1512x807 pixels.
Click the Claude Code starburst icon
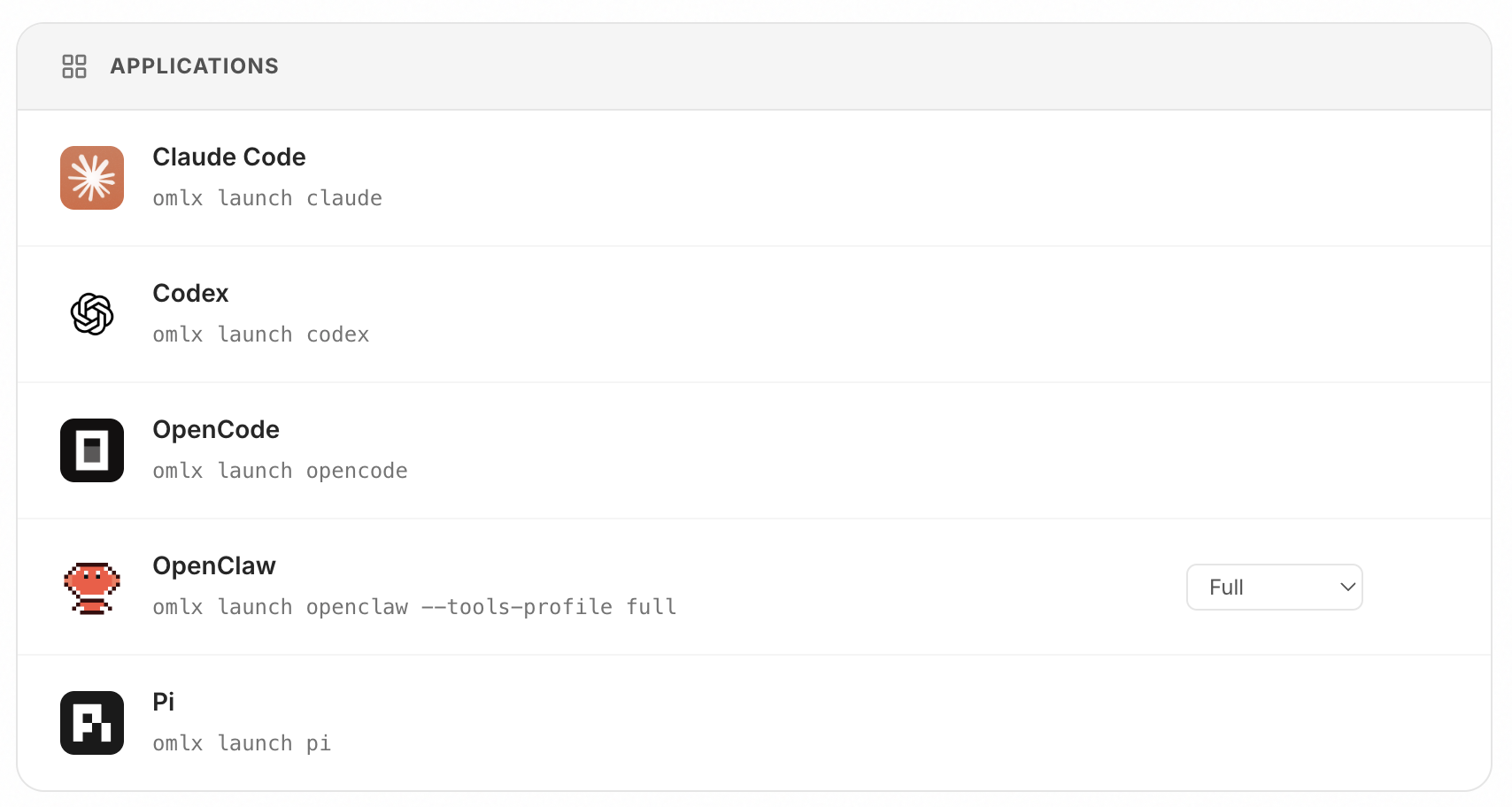pos(92,178)
